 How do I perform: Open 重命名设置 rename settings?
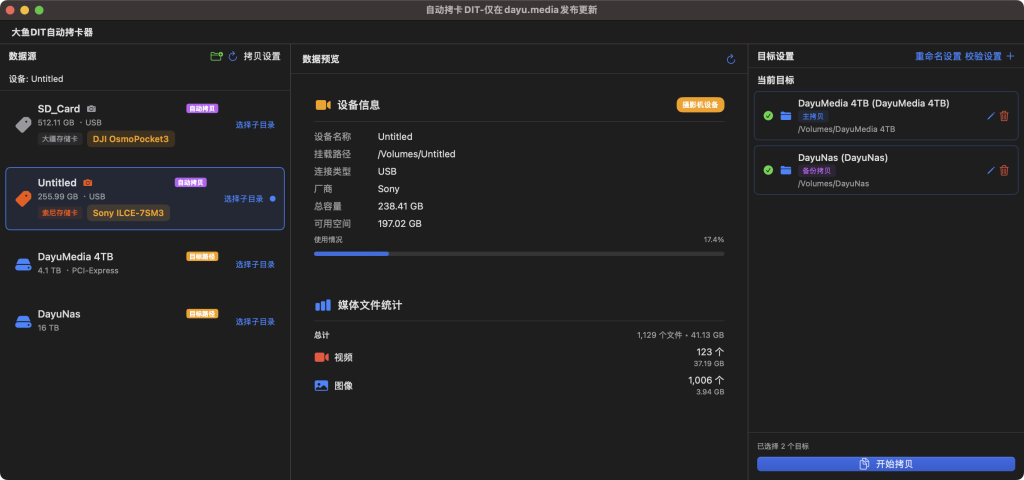937,57
